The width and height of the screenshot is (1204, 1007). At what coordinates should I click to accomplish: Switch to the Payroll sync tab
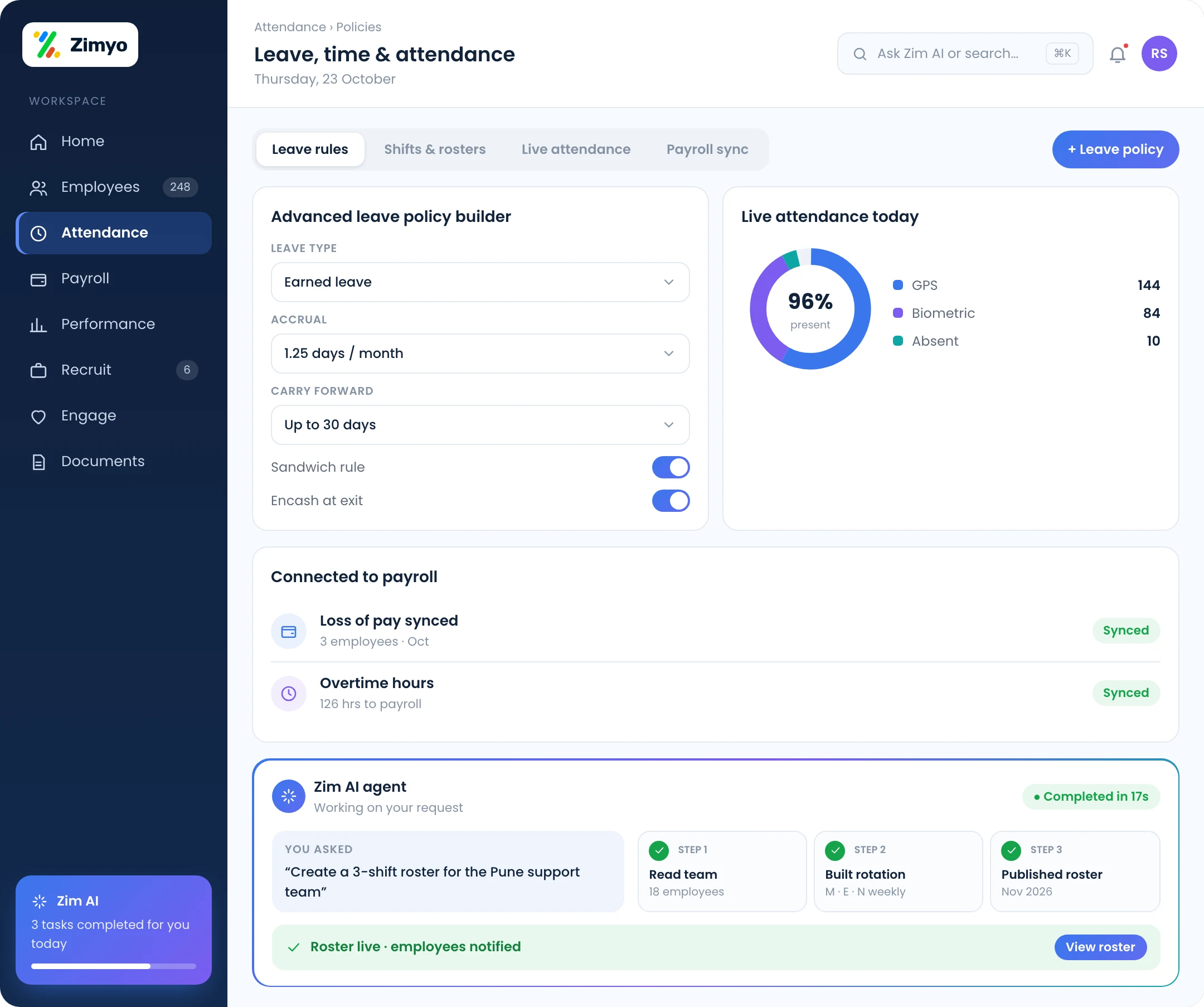tap(707, 149)
